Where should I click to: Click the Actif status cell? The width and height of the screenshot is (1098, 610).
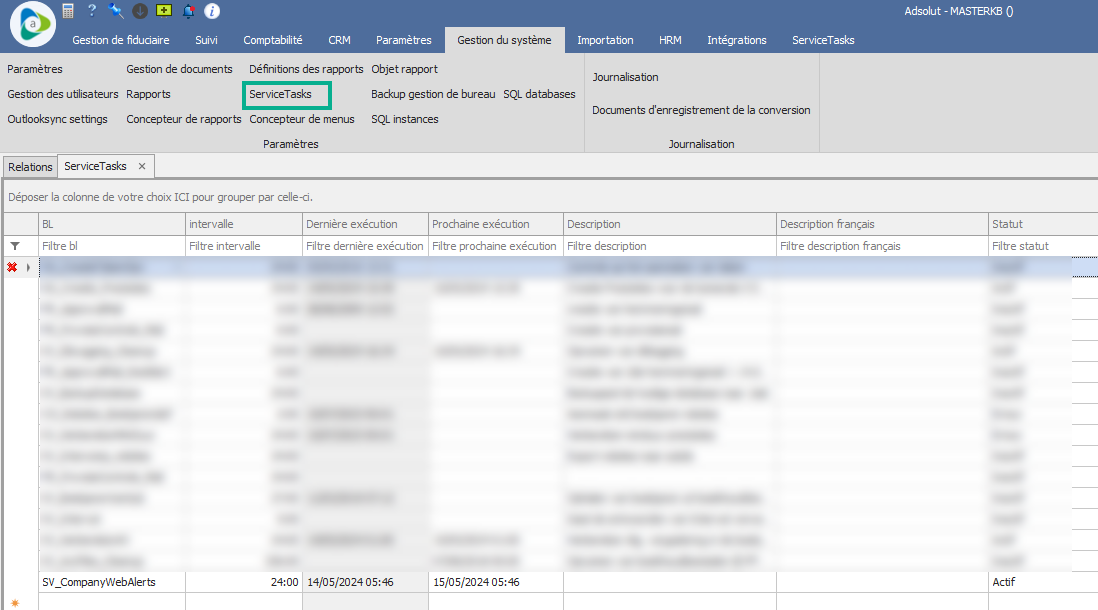point(1043,582)
